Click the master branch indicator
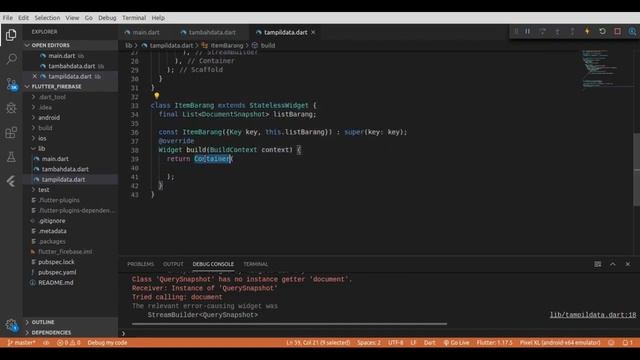The image size is (640, 360). coord(21,343)
